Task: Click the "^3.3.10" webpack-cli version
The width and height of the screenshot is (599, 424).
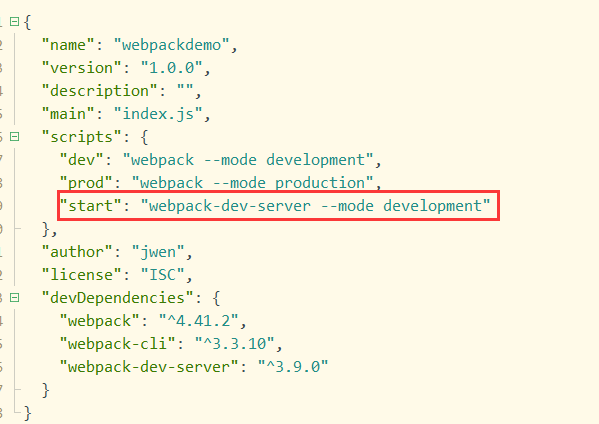Action: click(235, 344)
